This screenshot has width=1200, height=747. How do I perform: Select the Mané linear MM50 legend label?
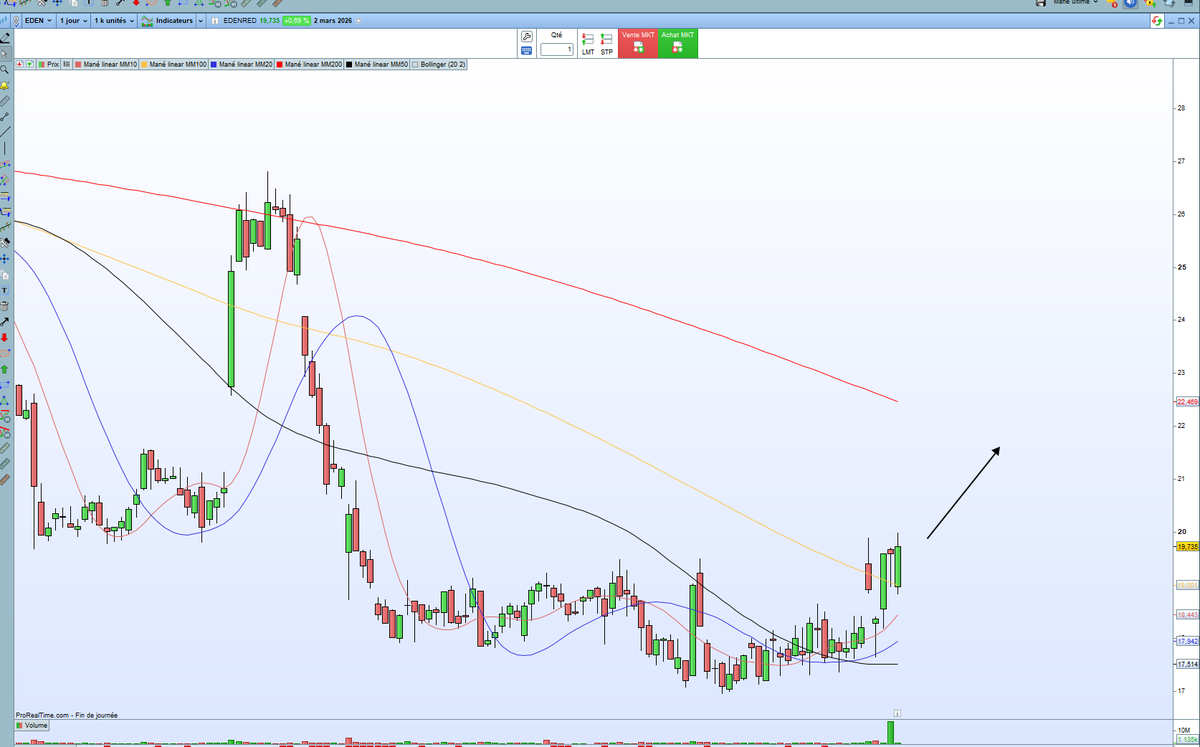(381, 64)
